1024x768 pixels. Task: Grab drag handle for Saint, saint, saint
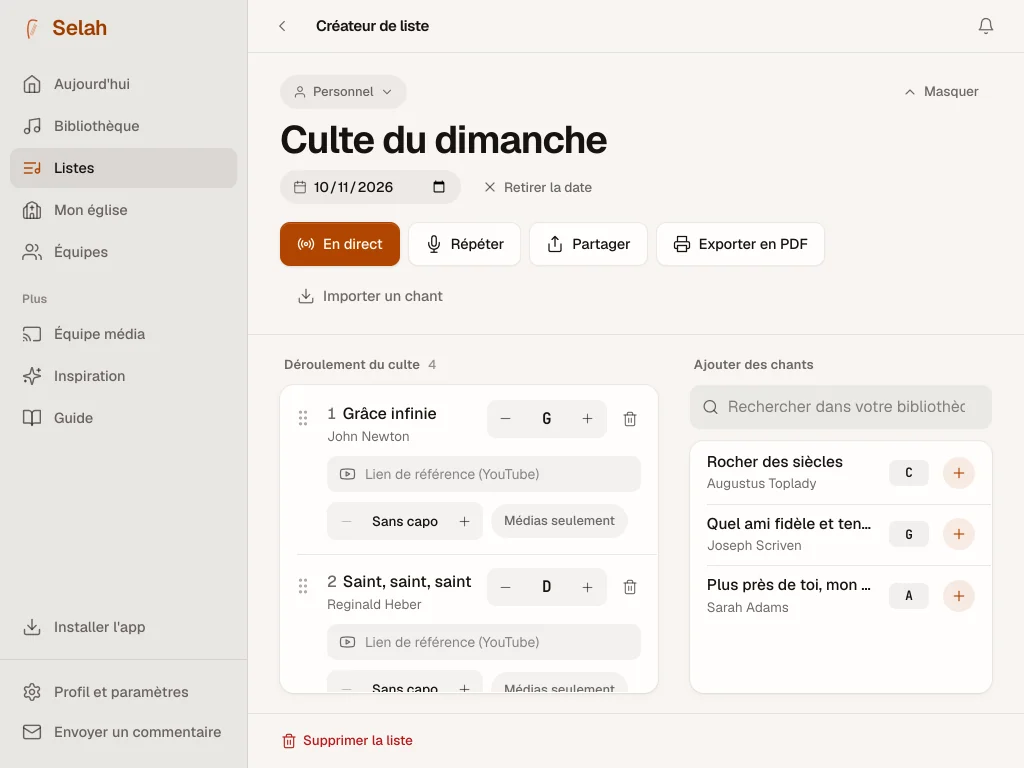[x=303, y=586]
